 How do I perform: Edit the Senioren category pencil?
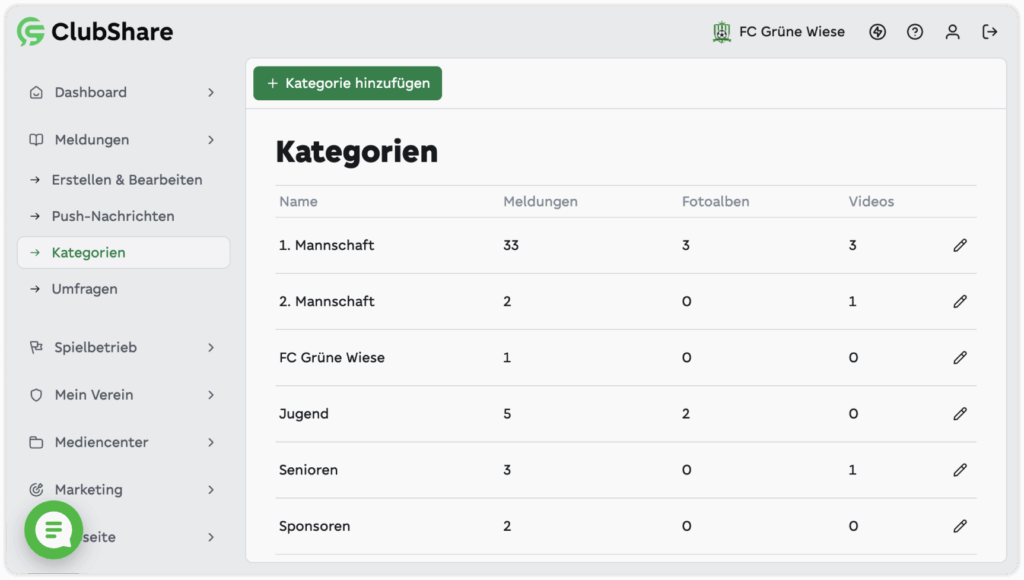959,470
